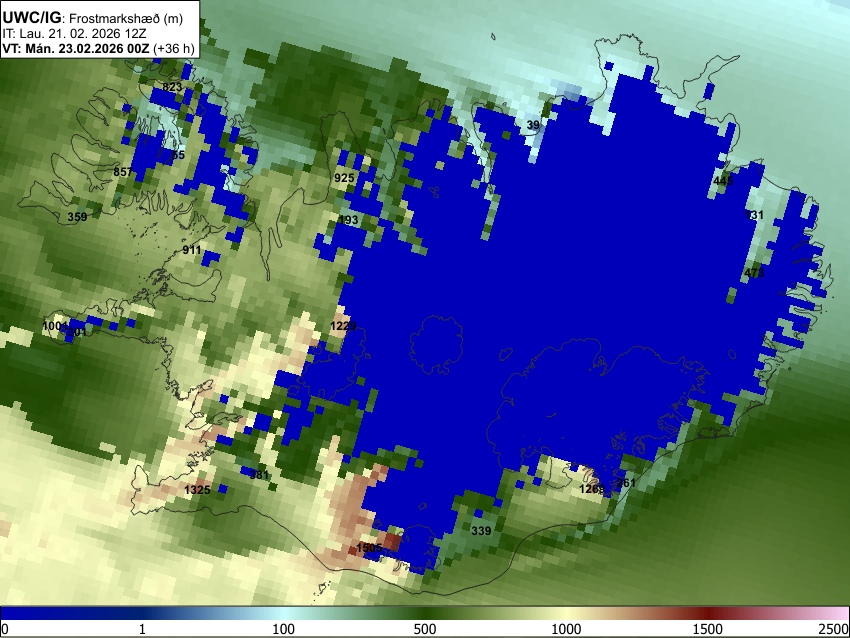Select the station value '359'
Screen dimensions: 850x638
point(77,217)
